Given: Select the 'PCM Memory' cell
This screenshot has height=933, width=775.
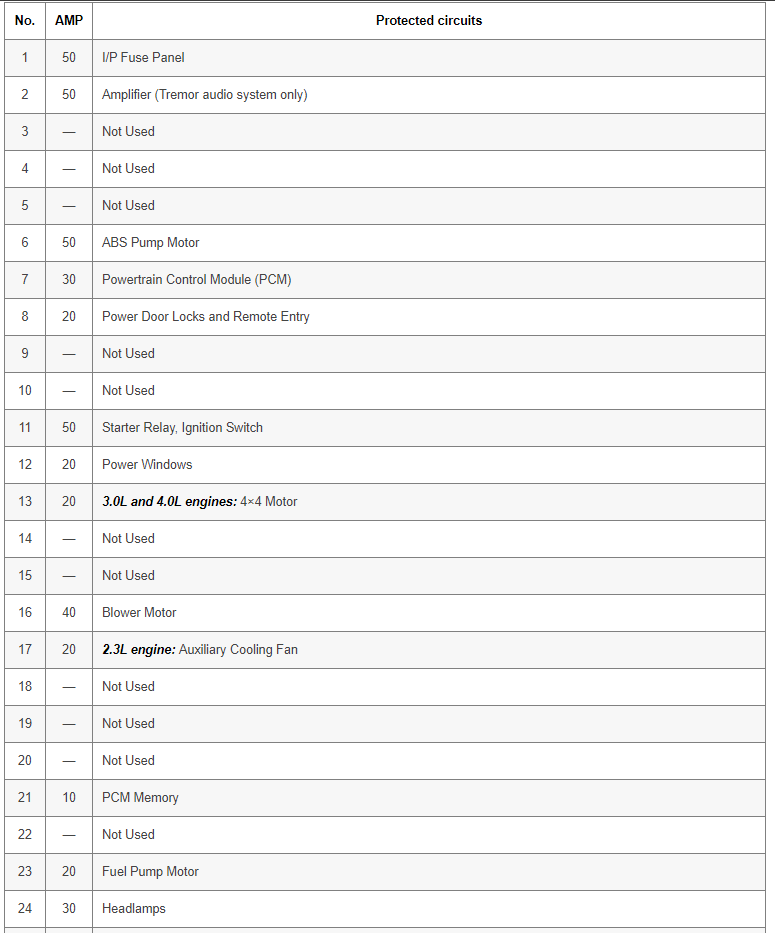Looking at the screenshot, I should click(x=140, y=798).
